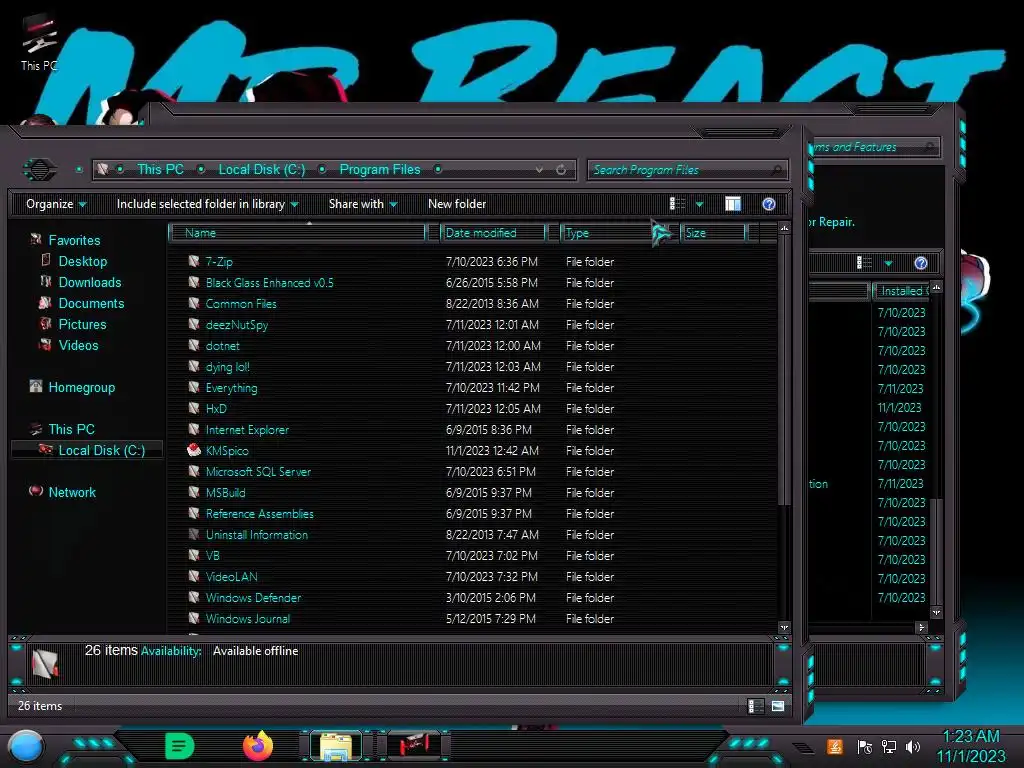This screenshot has width=1024, height=768.
Task: Click Program Files breadcrumb segment
Action: click(379, 170)
